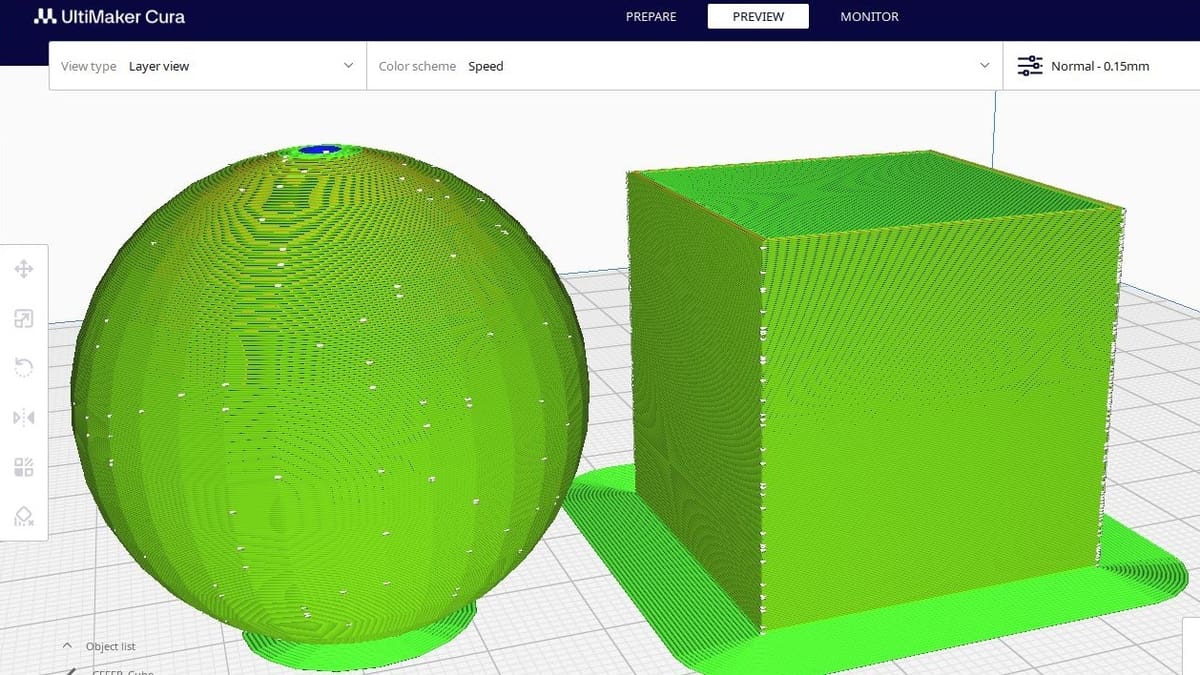This screenshot has width=1200, height=675.
Task: Click the sliced cube model
Action: (875, 390)
